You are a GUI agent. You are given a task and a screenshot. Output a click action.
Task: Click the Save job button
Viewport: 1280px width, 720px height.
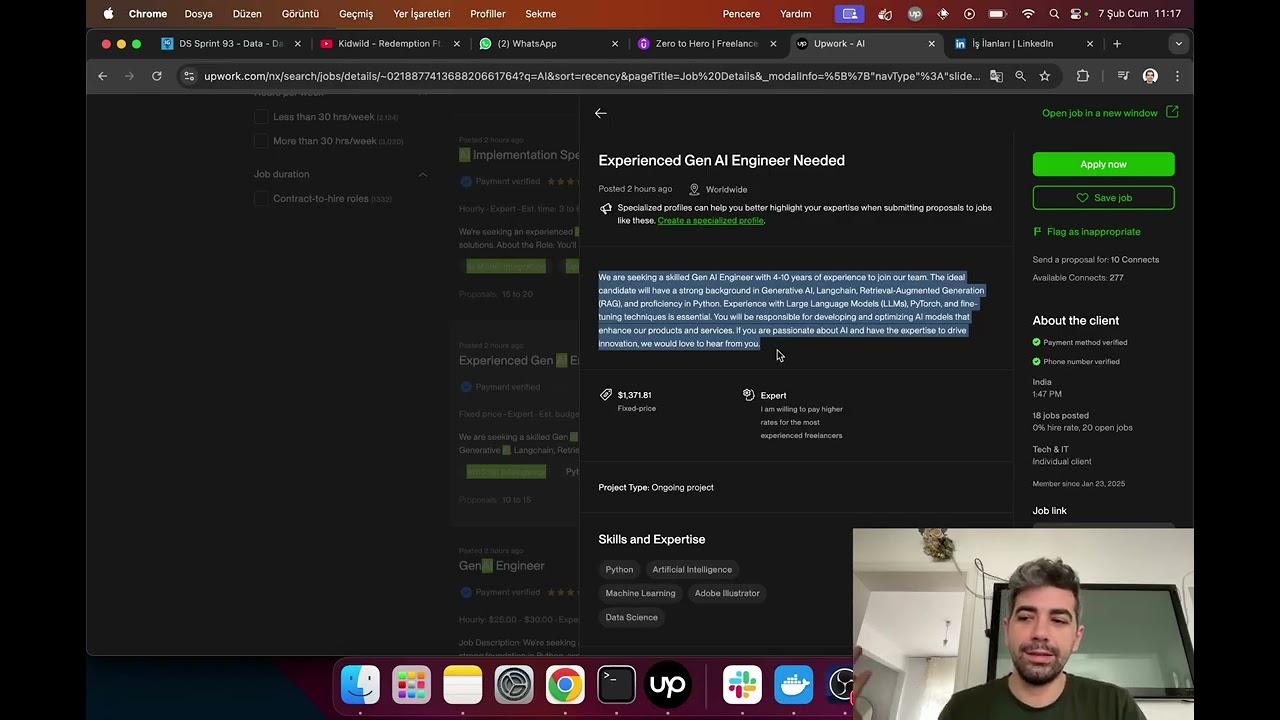tap(1103, 198)
